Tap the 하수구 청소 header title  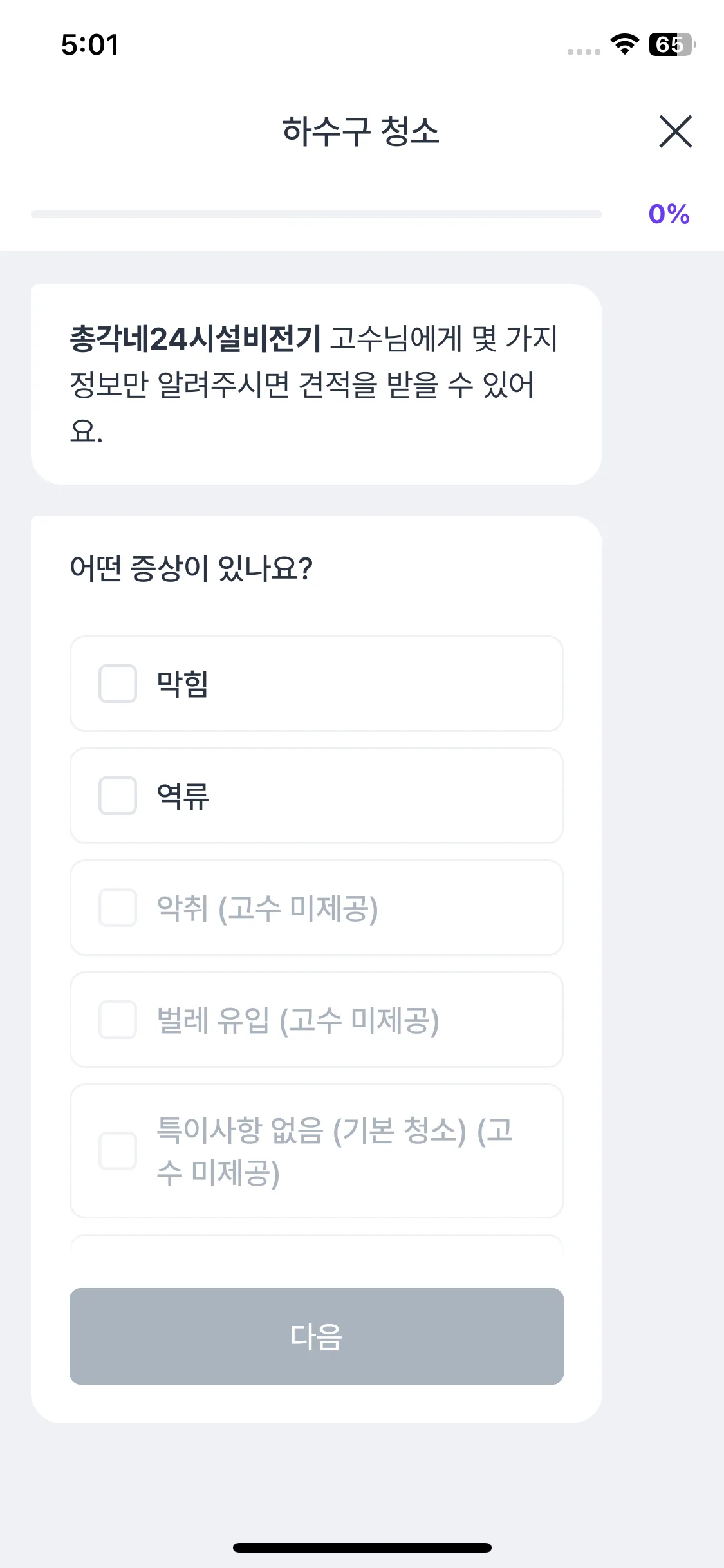360,131
